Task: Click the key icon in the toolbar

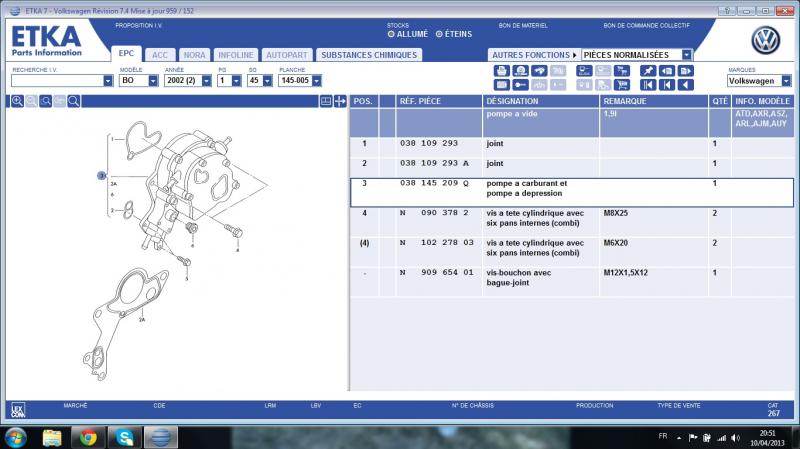Action: (x=520, y=85)
